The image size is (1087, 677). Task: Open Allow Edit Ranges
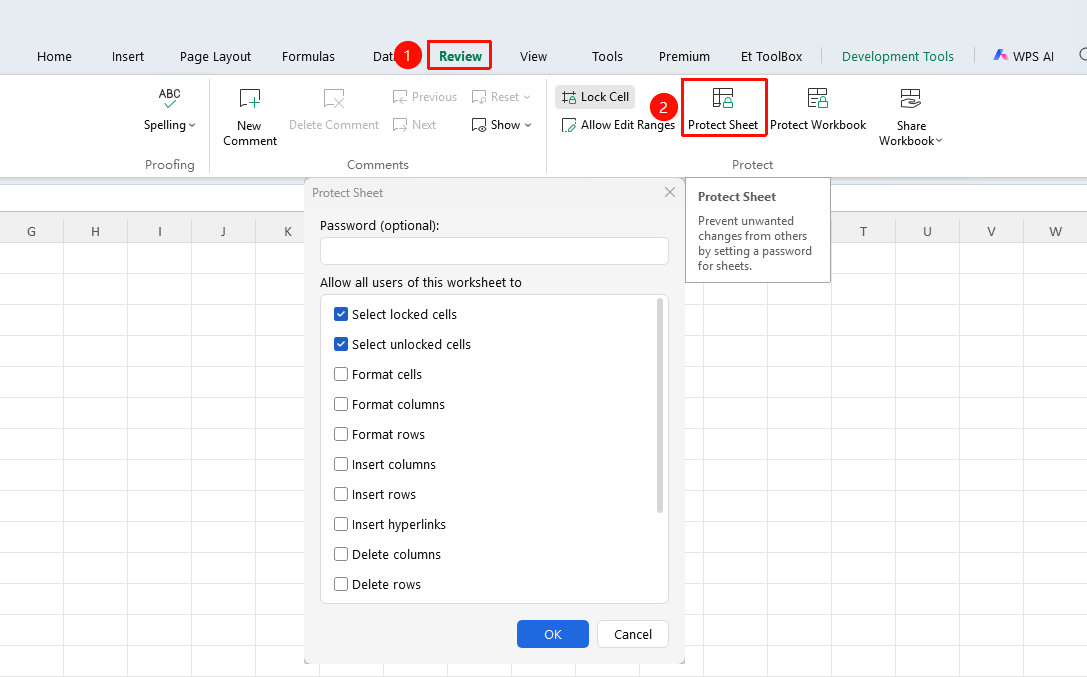(x=618, y=125)
